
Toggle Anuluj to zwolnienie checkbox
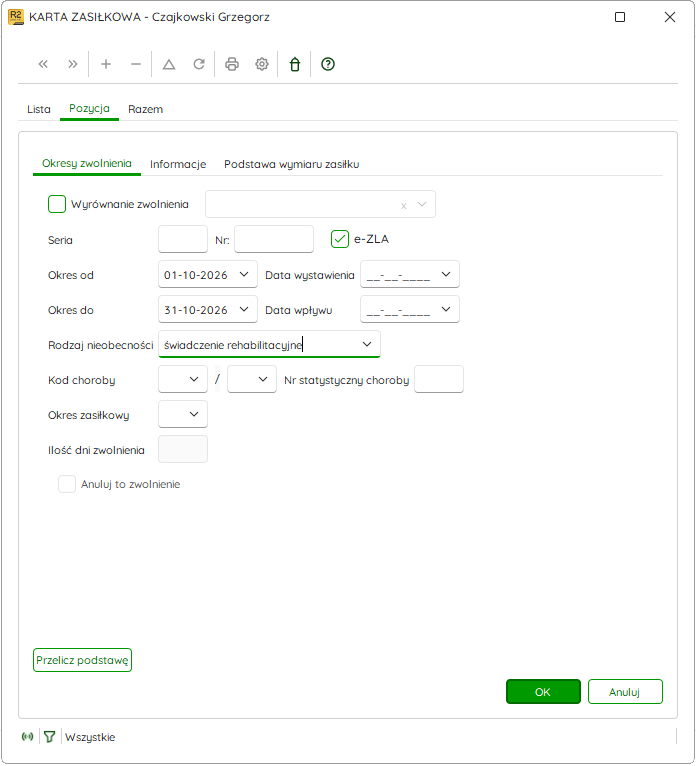[67, 484]
